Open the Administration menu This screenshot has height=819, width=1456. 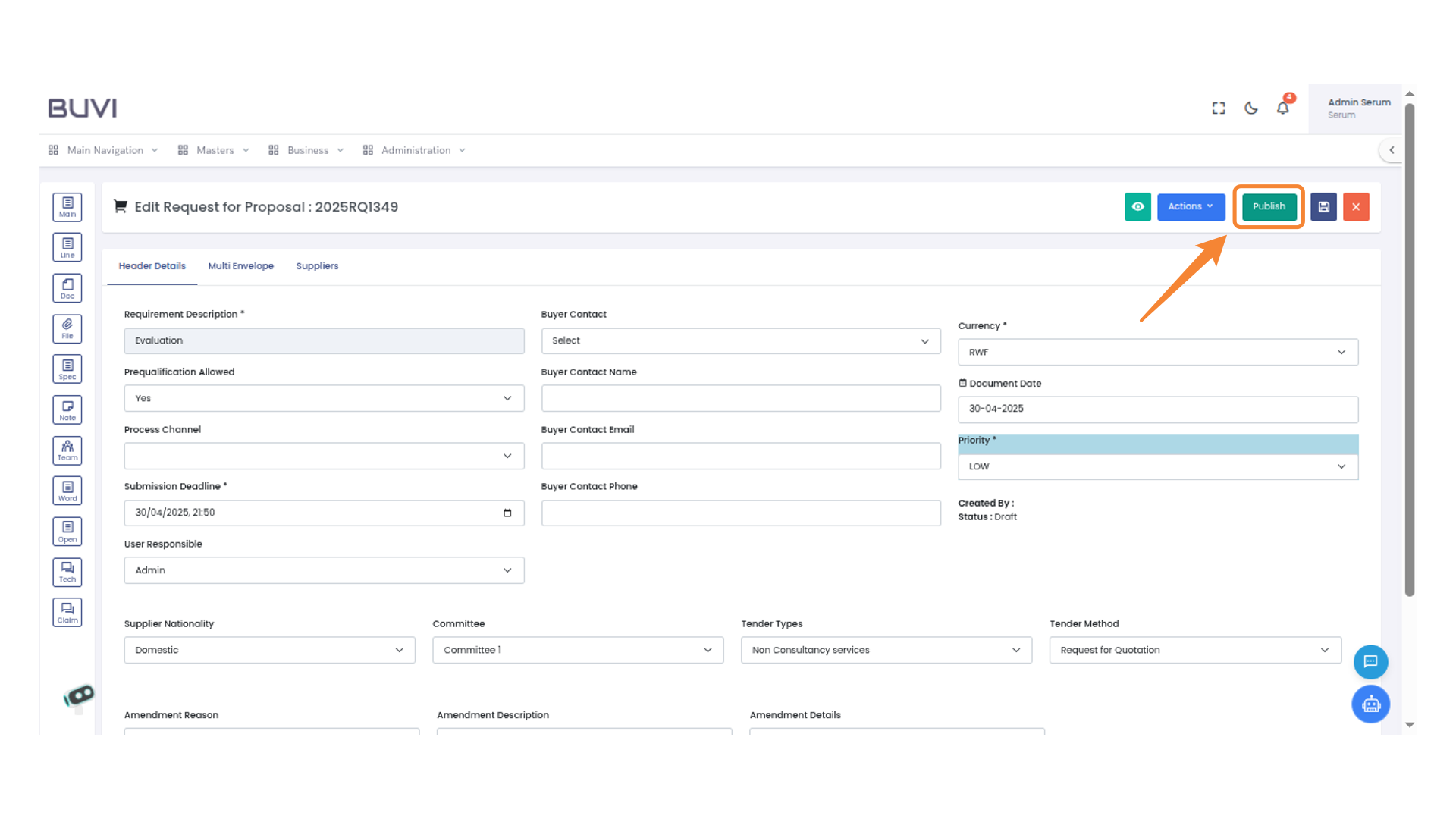coord(415,150)
